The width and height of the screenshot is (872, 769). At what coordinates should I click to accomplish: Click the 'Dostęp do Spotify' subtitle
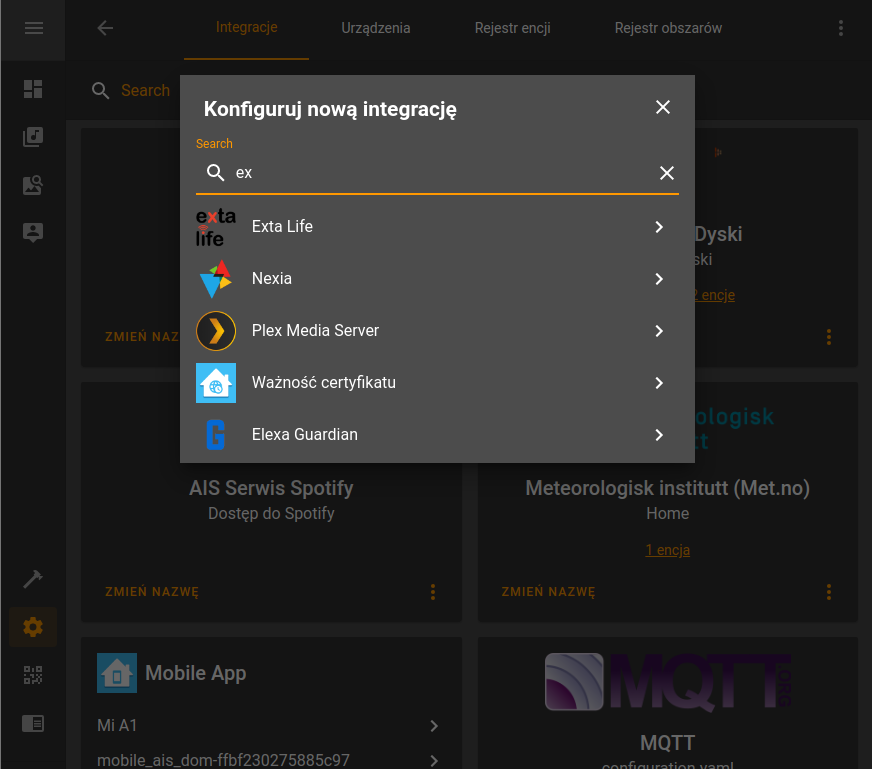tap(271, 513)
